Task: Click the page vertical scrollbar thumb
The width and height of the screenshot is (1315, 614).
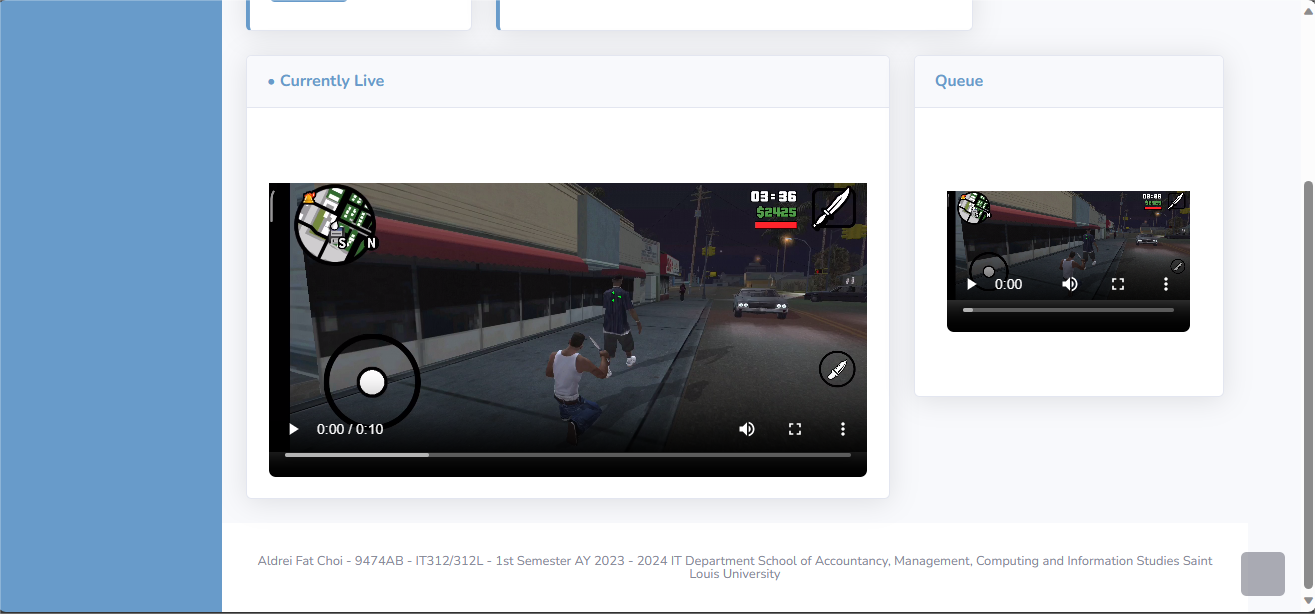Action: click(1308, 385)
